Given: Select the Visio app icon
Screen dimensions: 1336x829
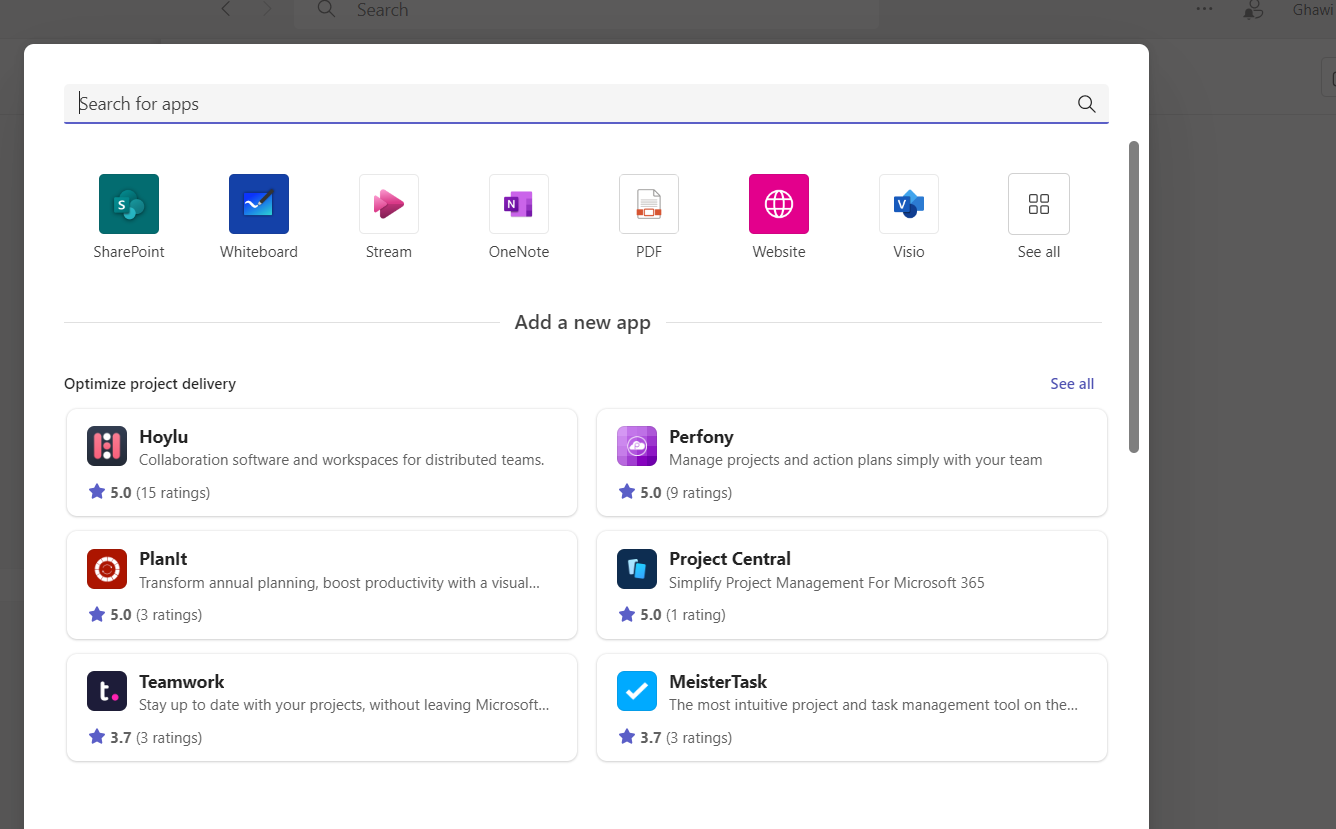Looking at the screenshot, I should point(909,204).
